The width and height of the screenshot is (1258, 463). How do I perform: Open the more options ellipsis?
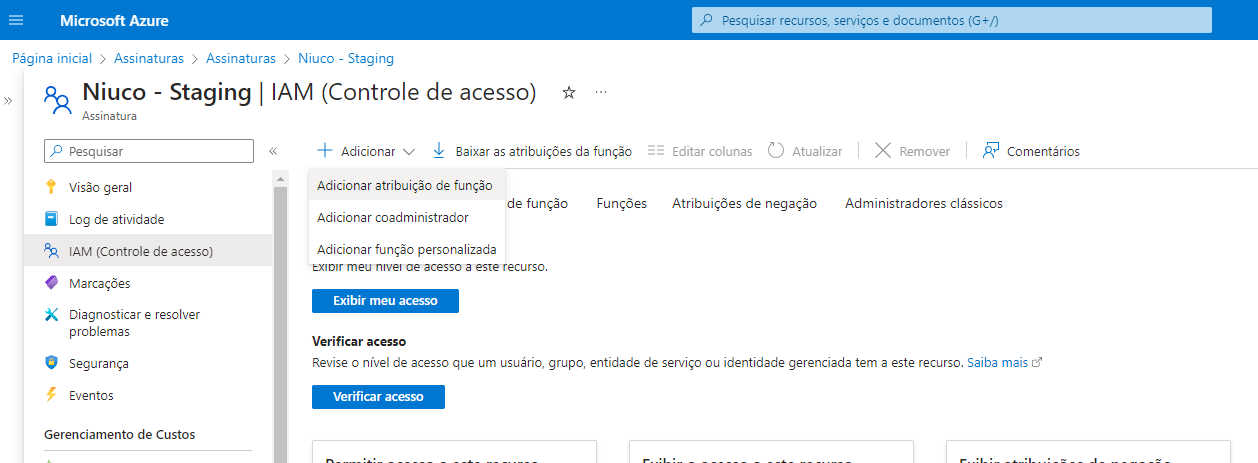tap(601, 92)
